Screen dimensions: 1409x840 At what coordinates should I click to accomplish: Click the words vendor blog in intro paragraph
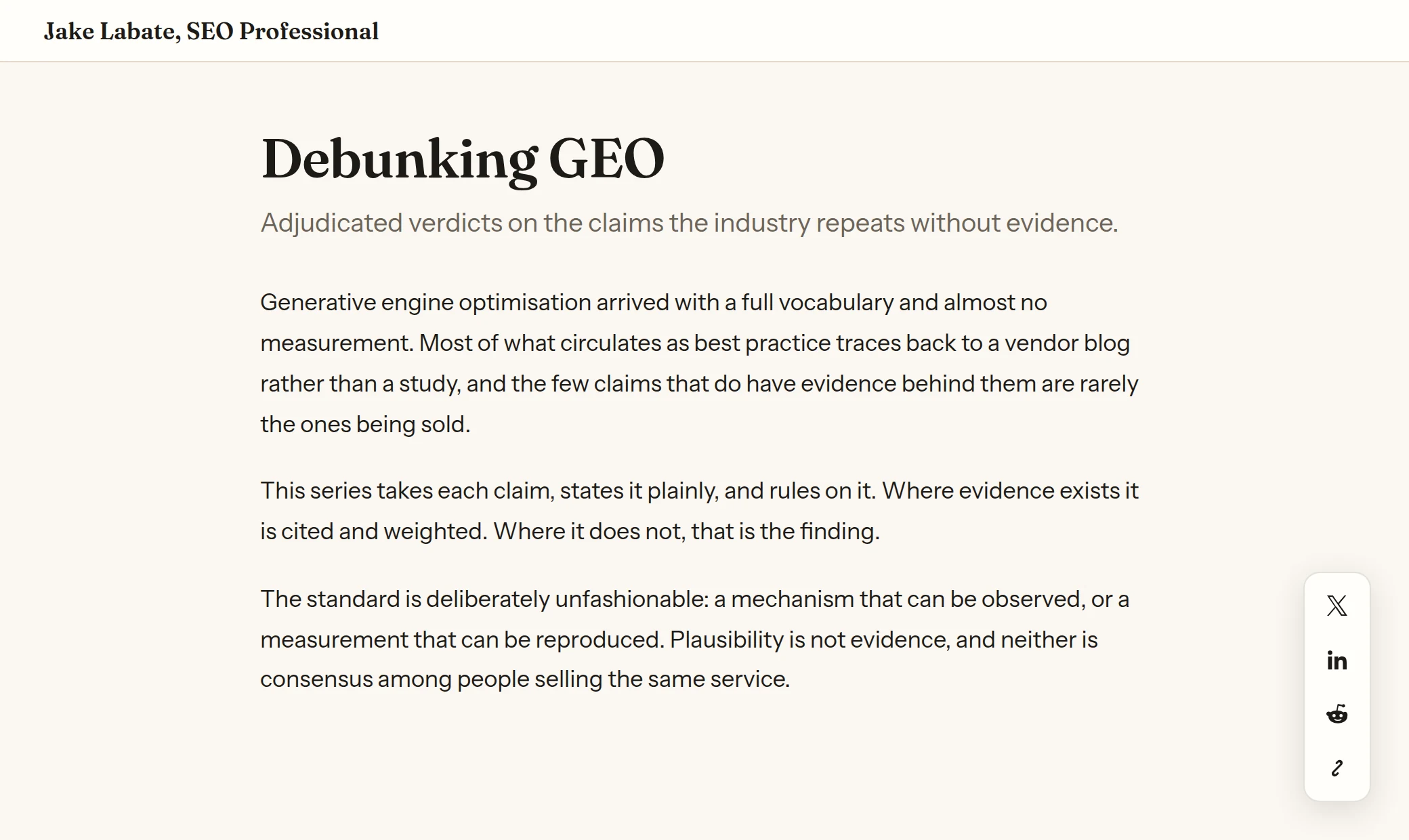tap(1067, 343)
